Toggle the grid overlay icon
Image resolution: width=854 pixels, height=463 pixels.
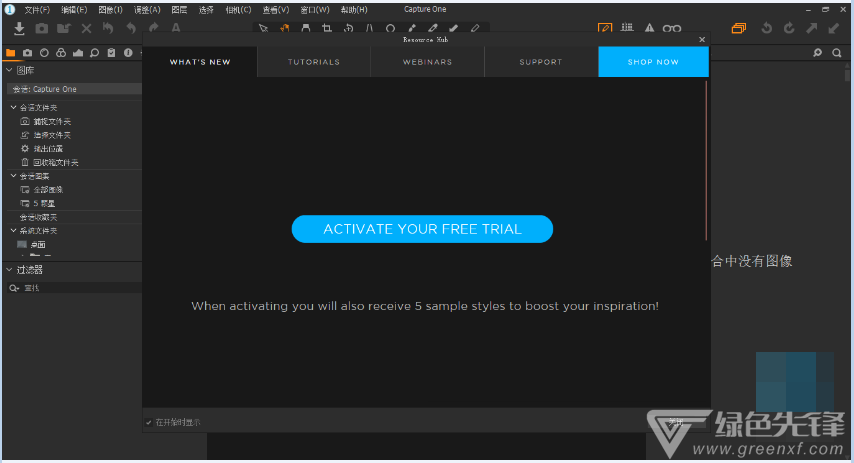pos(627,28)
